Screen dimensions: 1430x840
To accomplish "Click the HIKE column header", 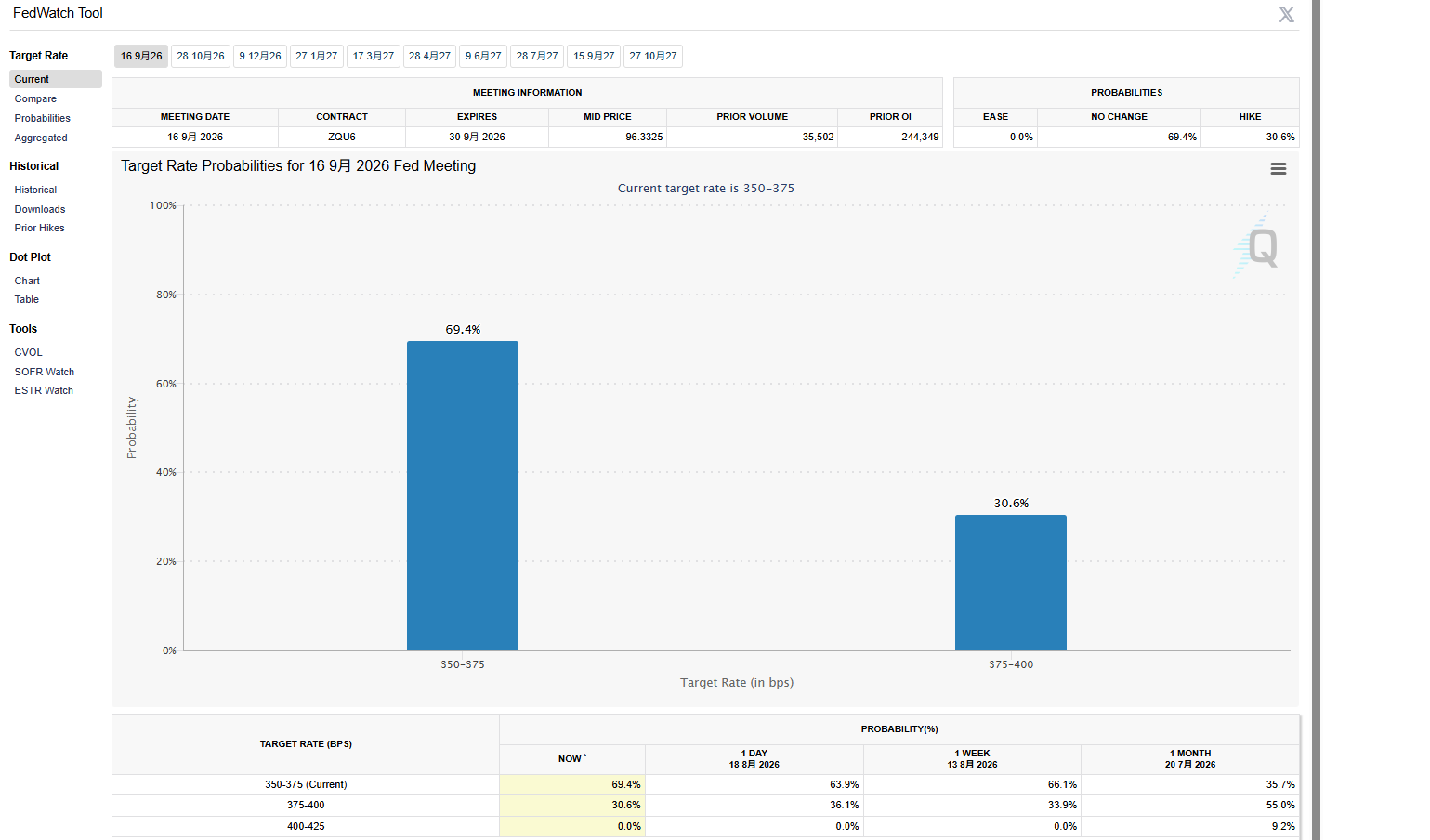I will [1250, 117].
